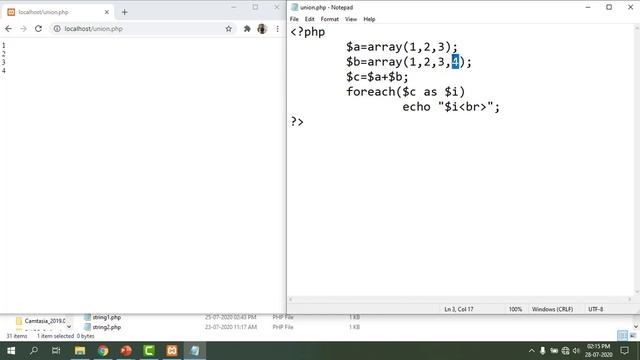Click UTF-8 encoding status entry

[596, 309]
